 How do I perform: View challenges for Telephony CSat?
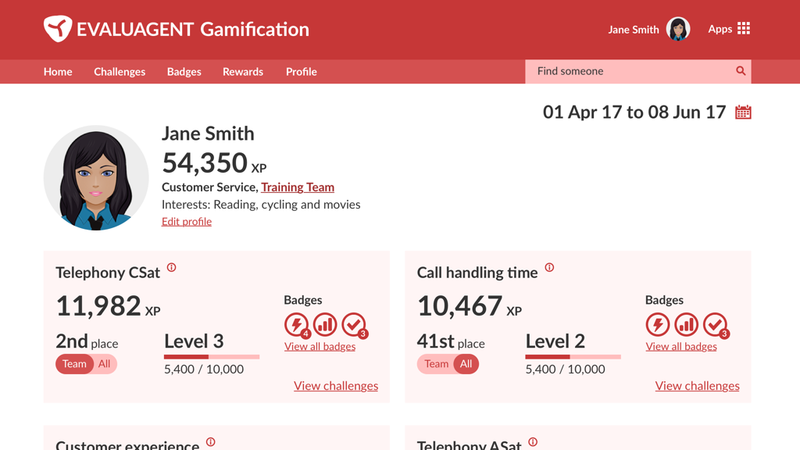pos(336,386)
